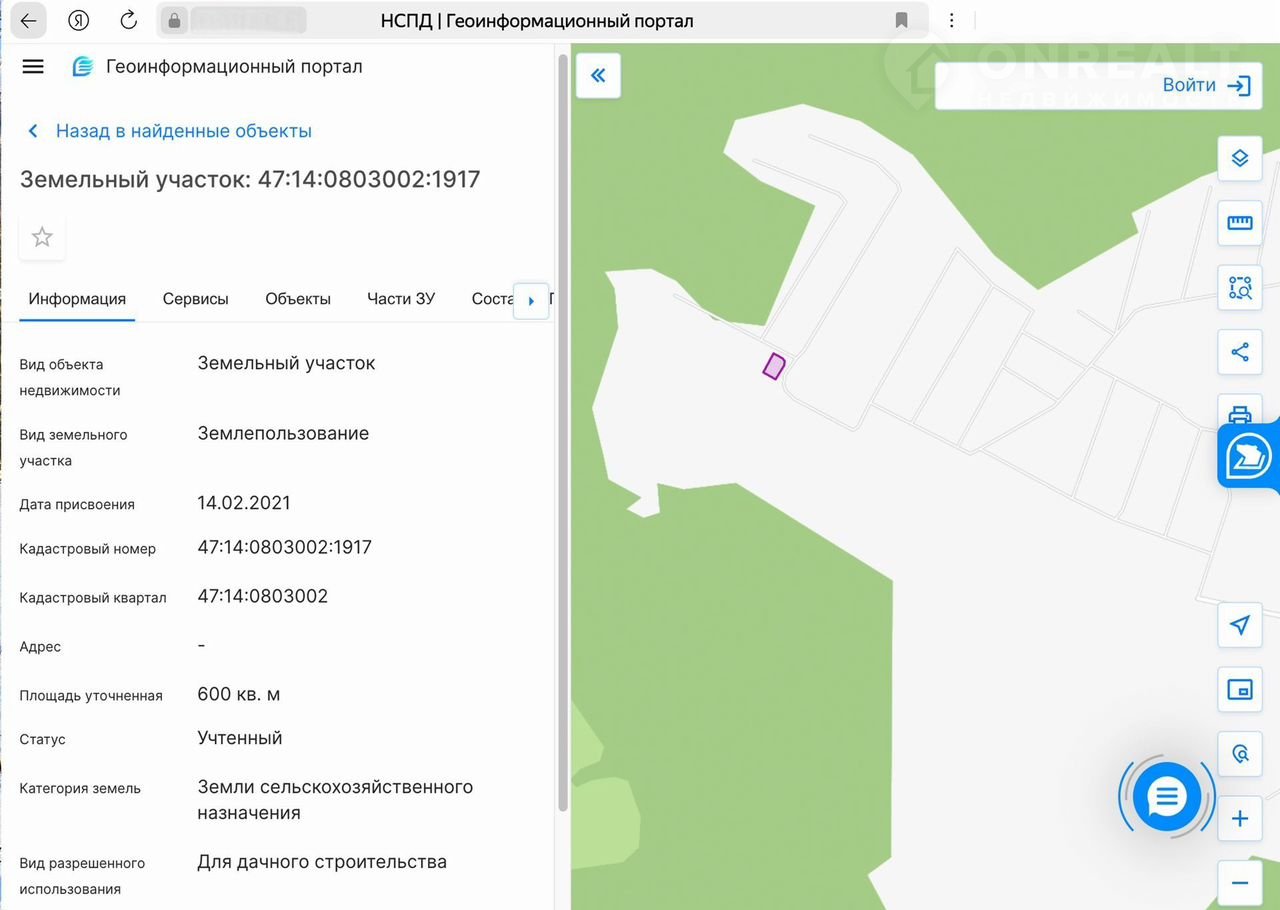This screenshot has height=910, width=1280.
Task: Select the ruler measurement tool
Action: [1239, 223]
